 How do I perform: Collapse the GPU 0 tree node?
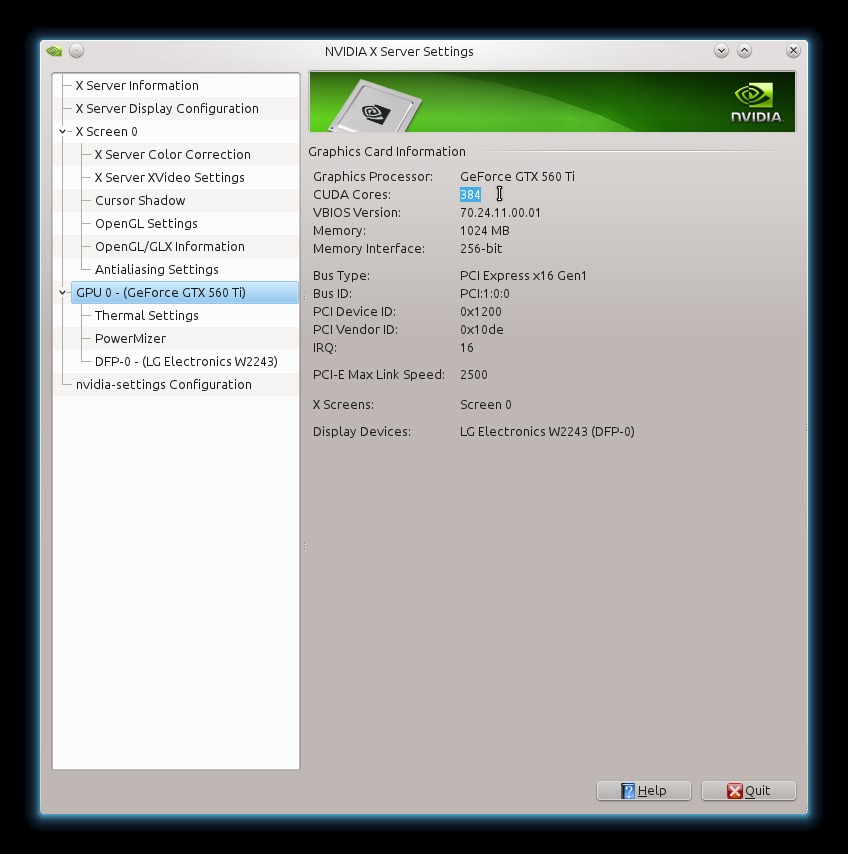62,292
